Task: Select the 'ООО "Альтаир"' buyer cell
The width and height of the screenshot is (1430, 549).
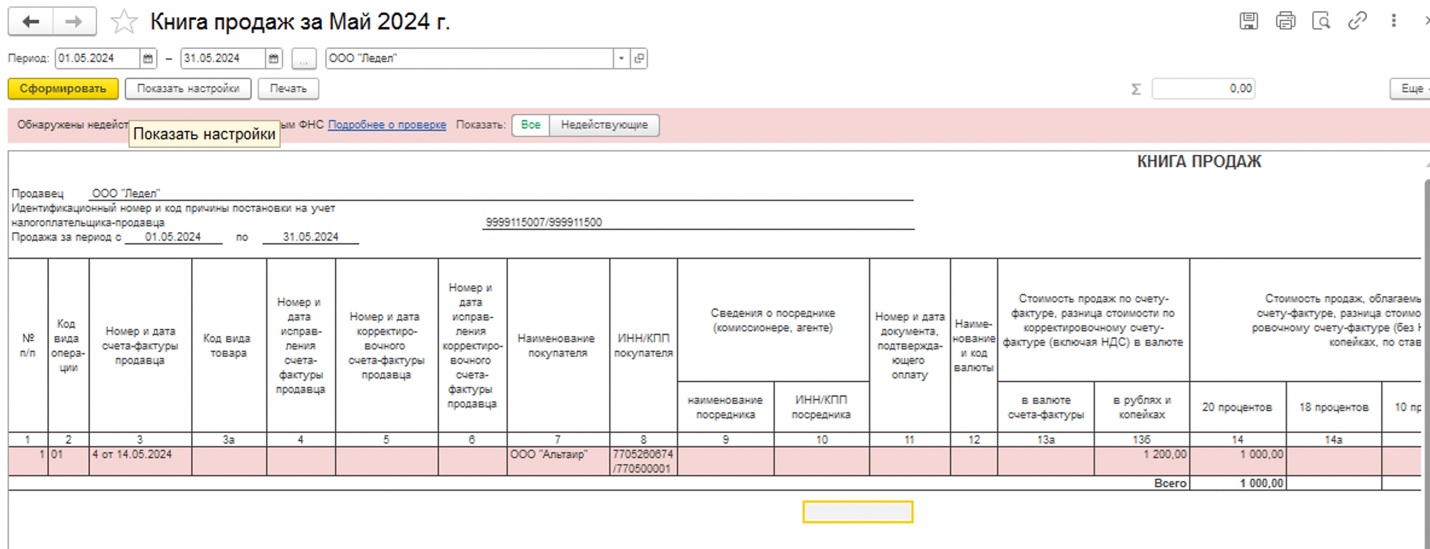Action: (x=558, y=455)
